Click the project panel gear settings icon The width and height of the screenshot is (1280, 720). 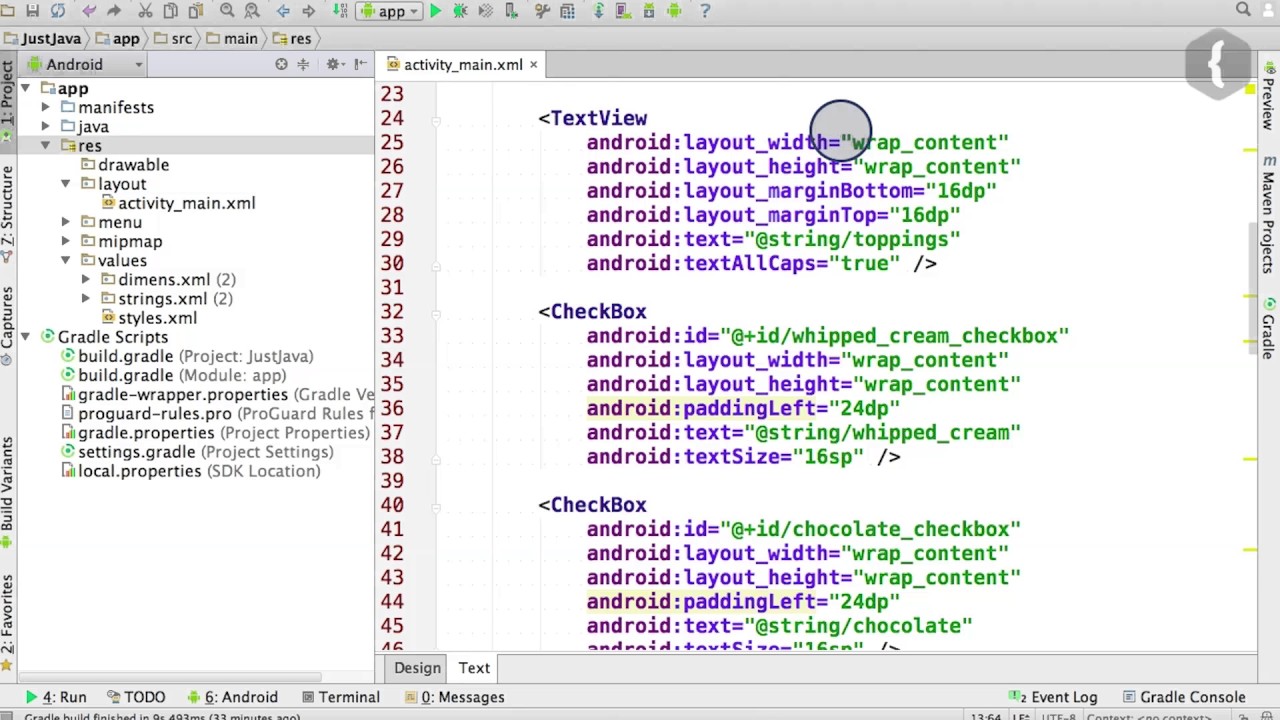click(334, 64)
